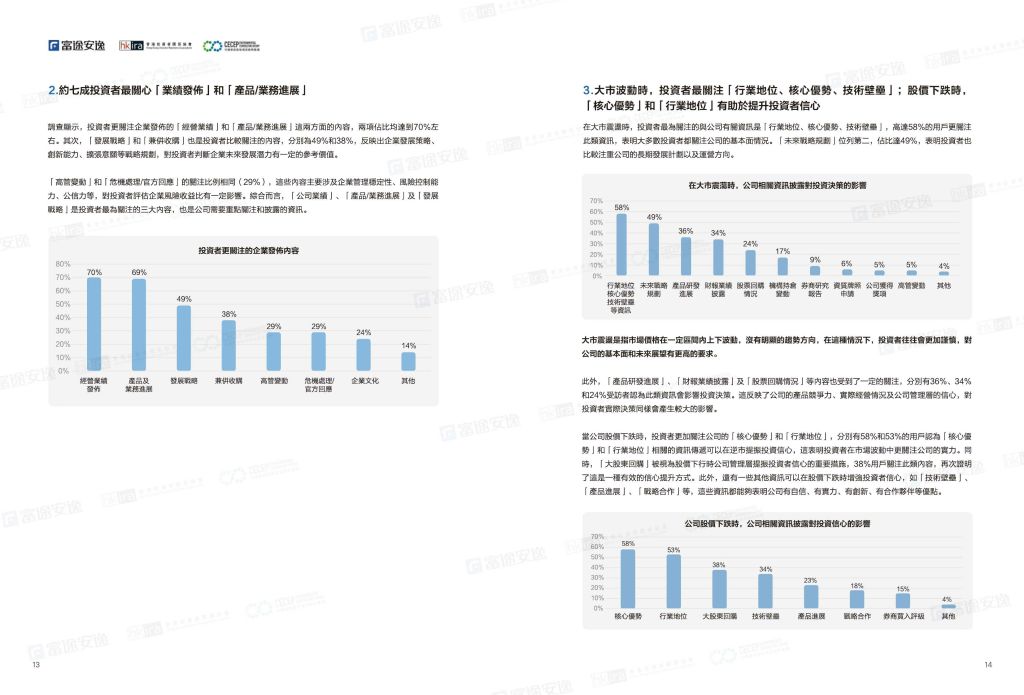The height and width of the screenshot is (695, 1024).
Task: Click the 券商買入評級 bar in the 股價下跌 chart
Action: click(x=903, y=601)
